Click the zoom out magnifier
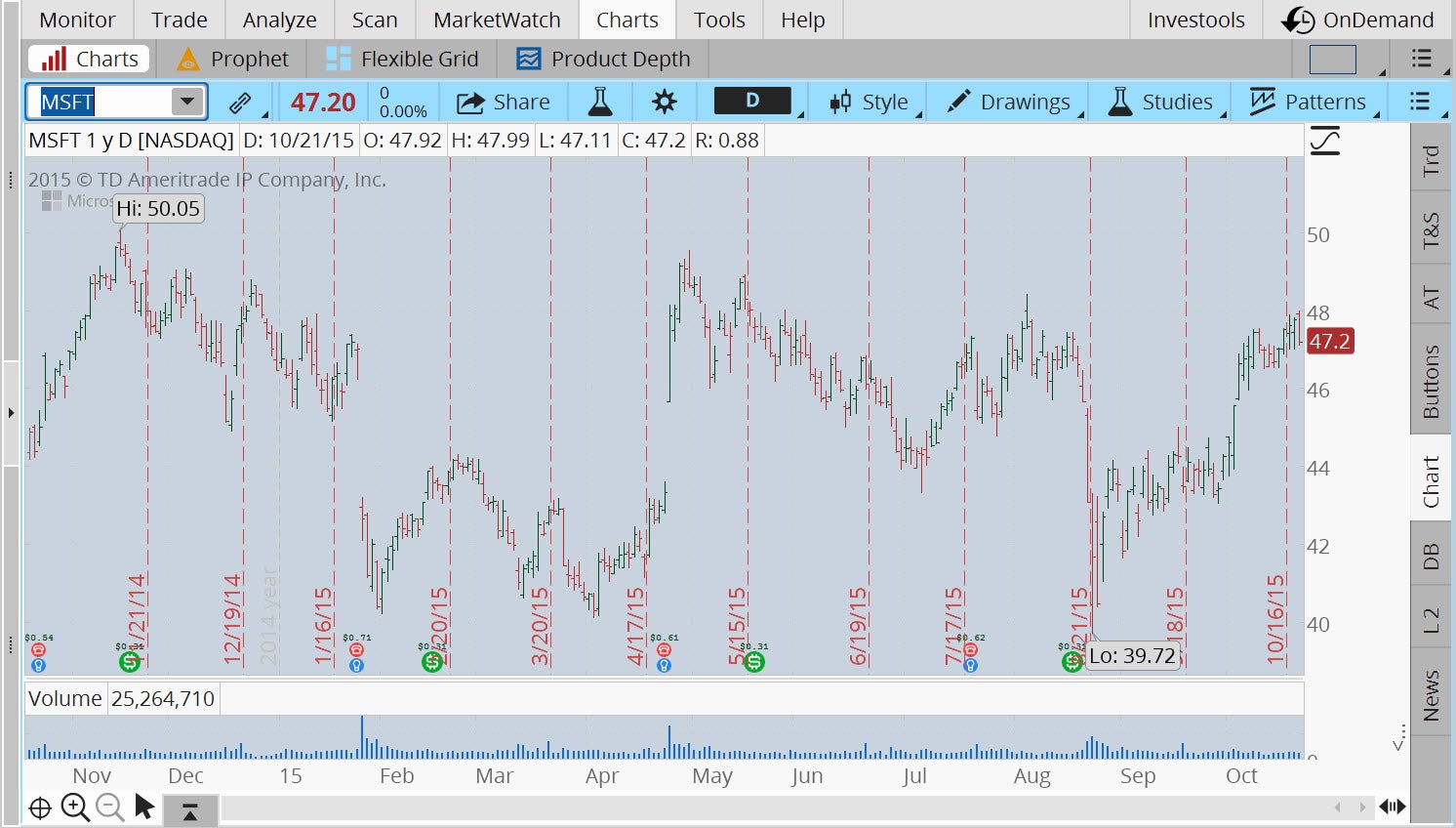The height and width of the screenshot is (828, 1456). [109, 807]
